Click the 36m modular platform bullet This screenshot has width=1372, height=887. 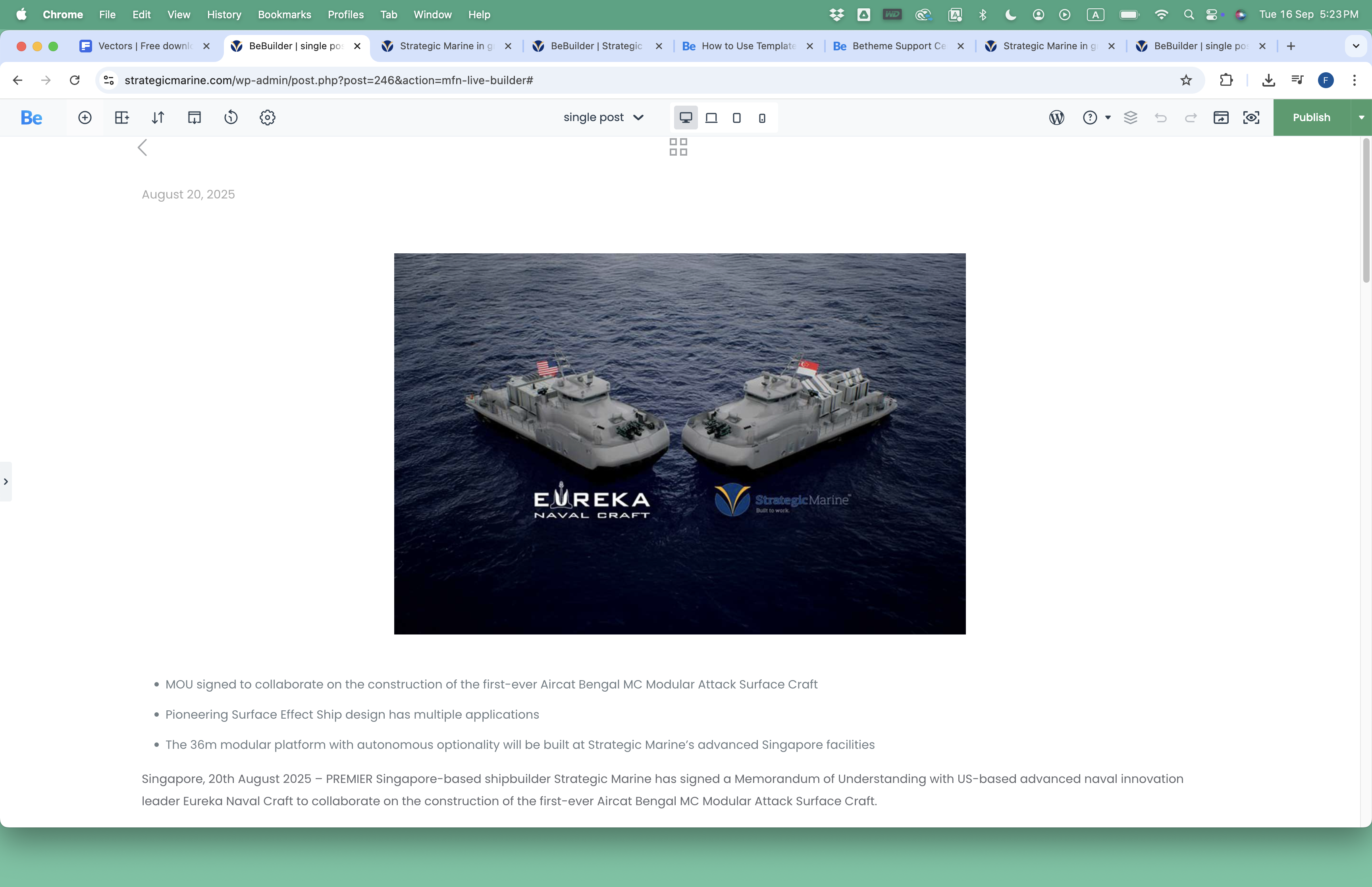(520, 744)
